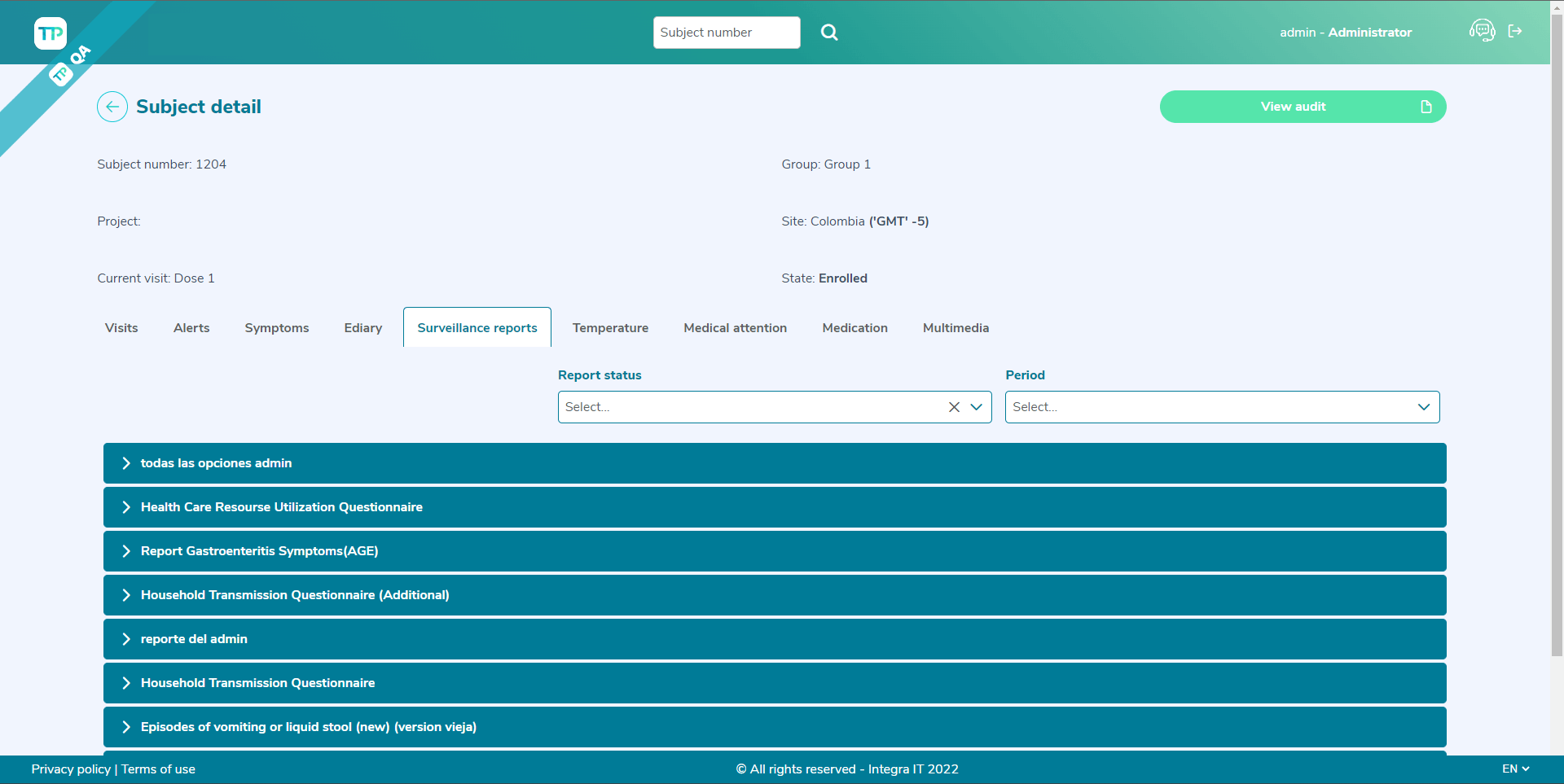The height and width of the screenshot is (784, 1564).
Task: Clear Report status with the X icon
Action: coord(954,407)
